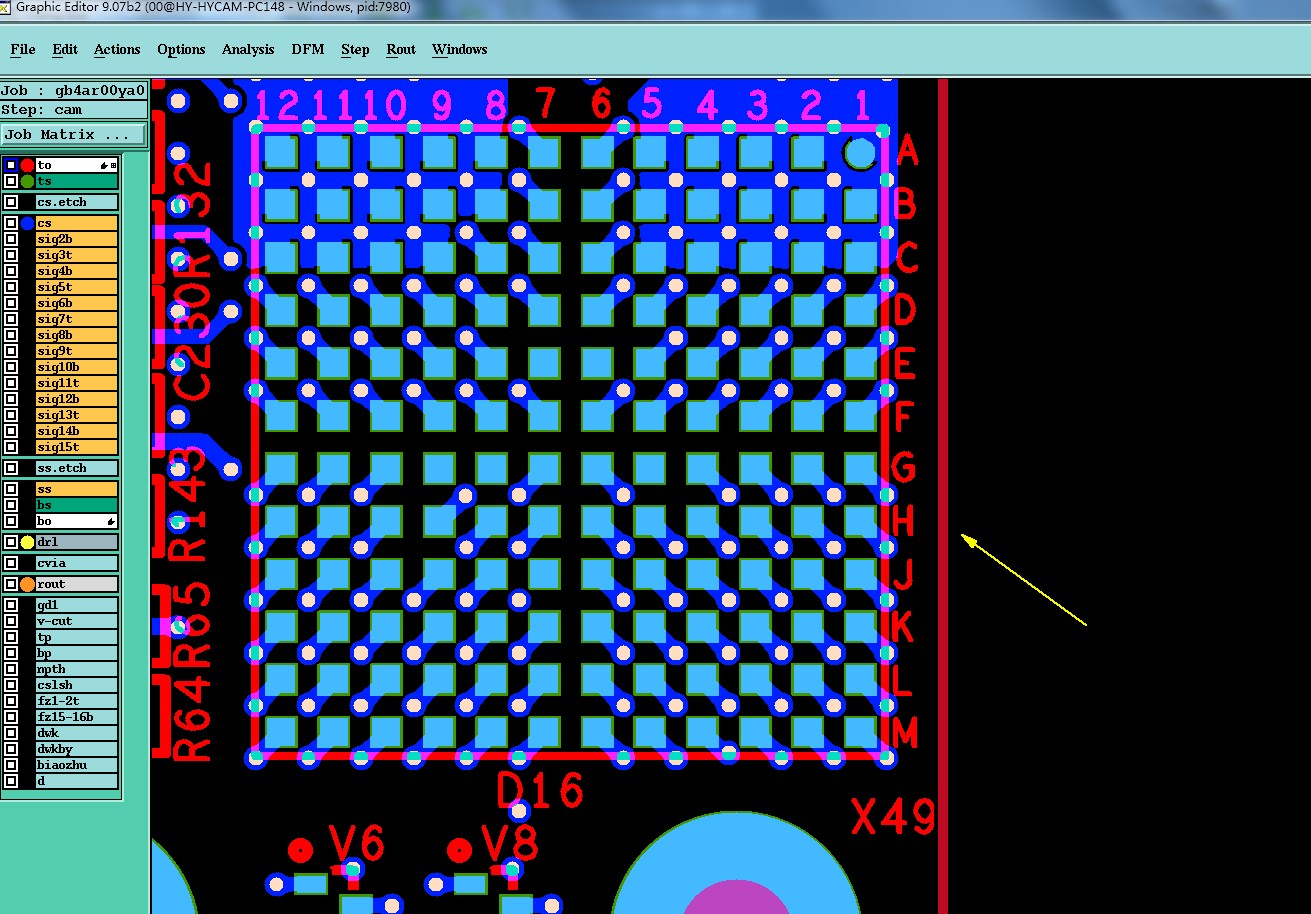Enable the 'cvia' layer checkbox
The width and height of the screenshot is (1311, 914).
click(11, 563)
